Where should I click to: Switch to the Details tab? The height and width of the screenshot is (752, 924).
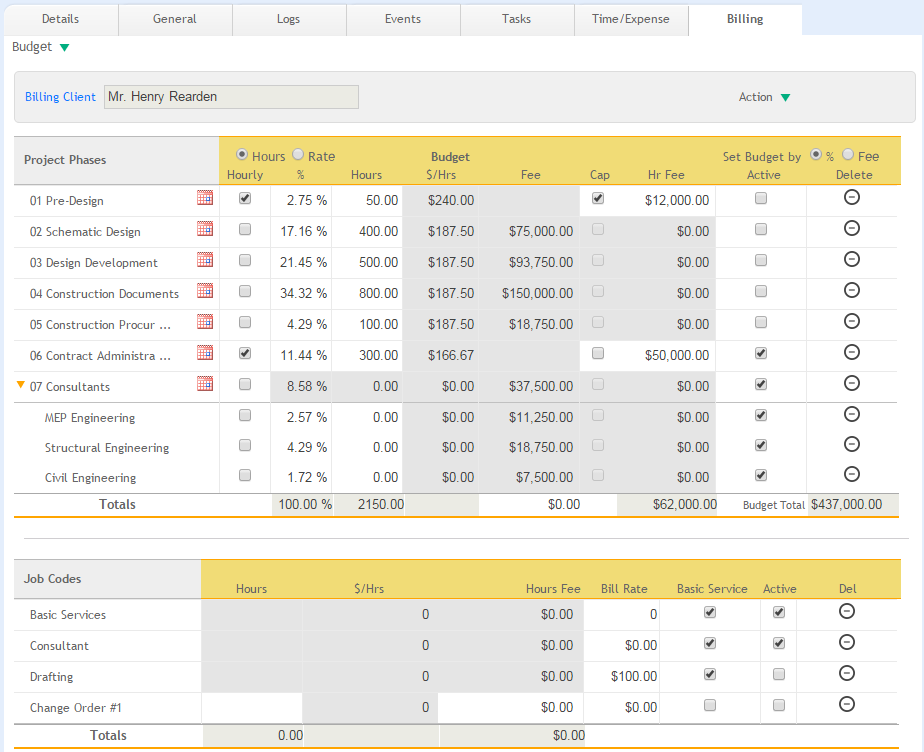61,19
